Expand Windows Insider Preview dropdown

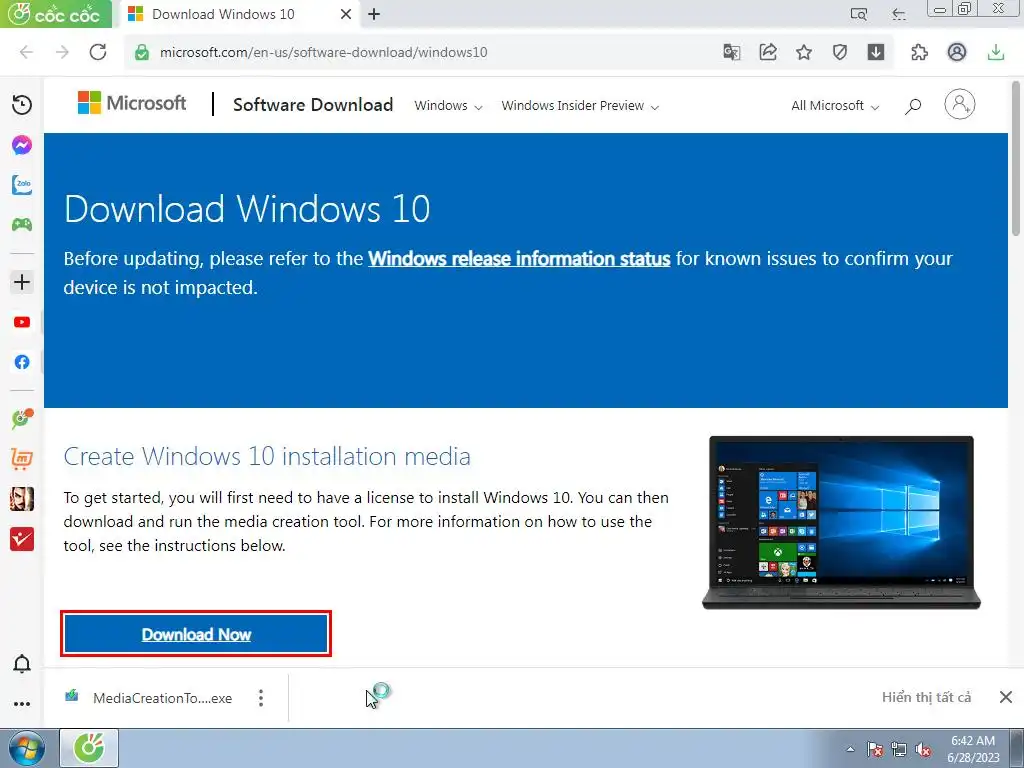[580, 106]
